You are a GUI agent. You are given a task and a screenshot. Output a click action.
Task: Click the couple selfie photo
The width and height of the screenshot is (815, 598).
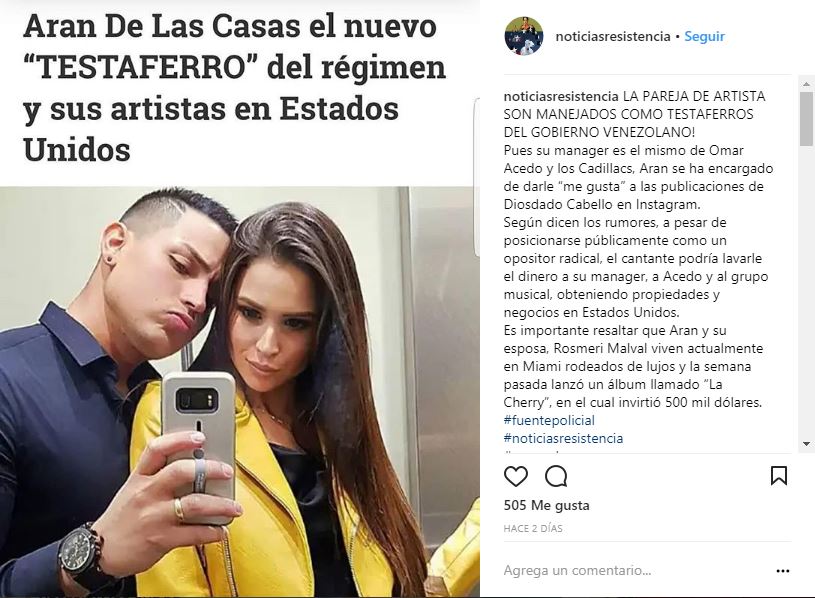[x=239, y=392]
